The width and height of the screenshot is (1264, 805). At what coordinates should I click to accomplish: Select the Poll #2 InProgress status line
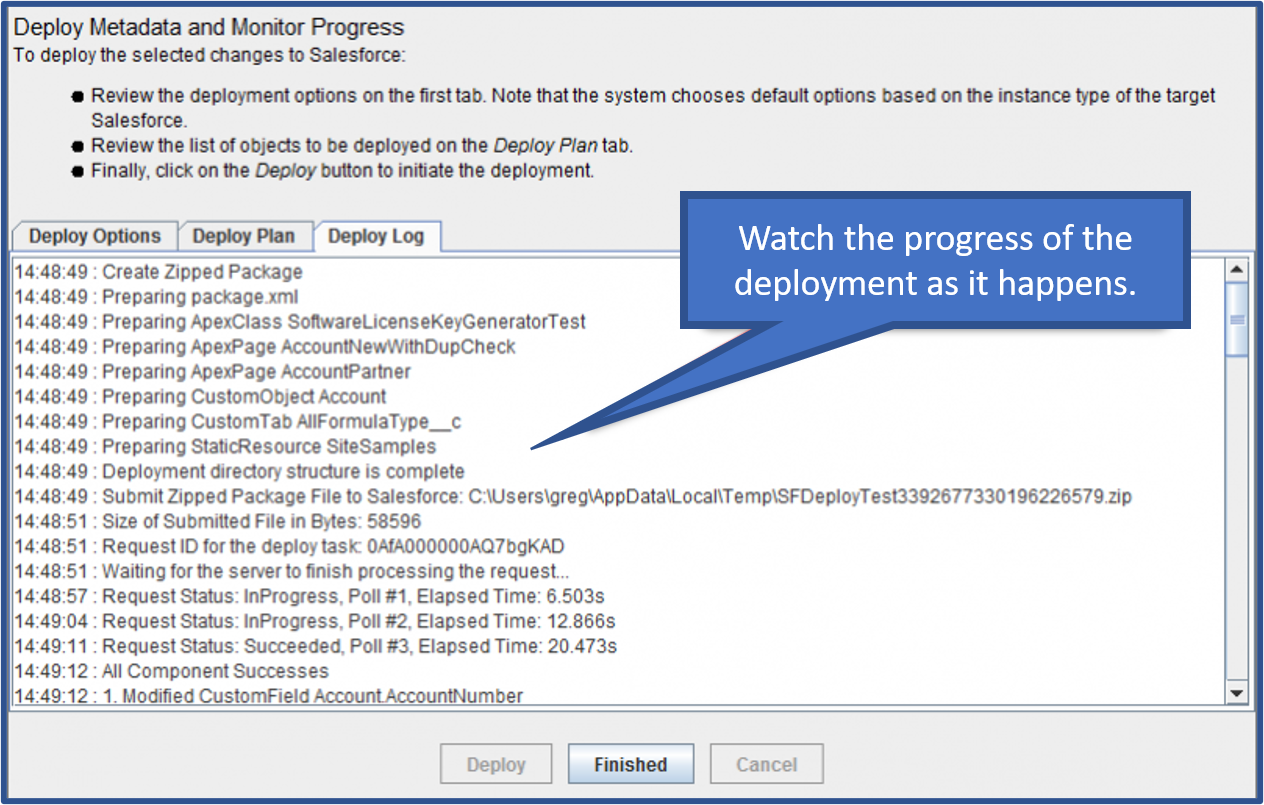315,622
